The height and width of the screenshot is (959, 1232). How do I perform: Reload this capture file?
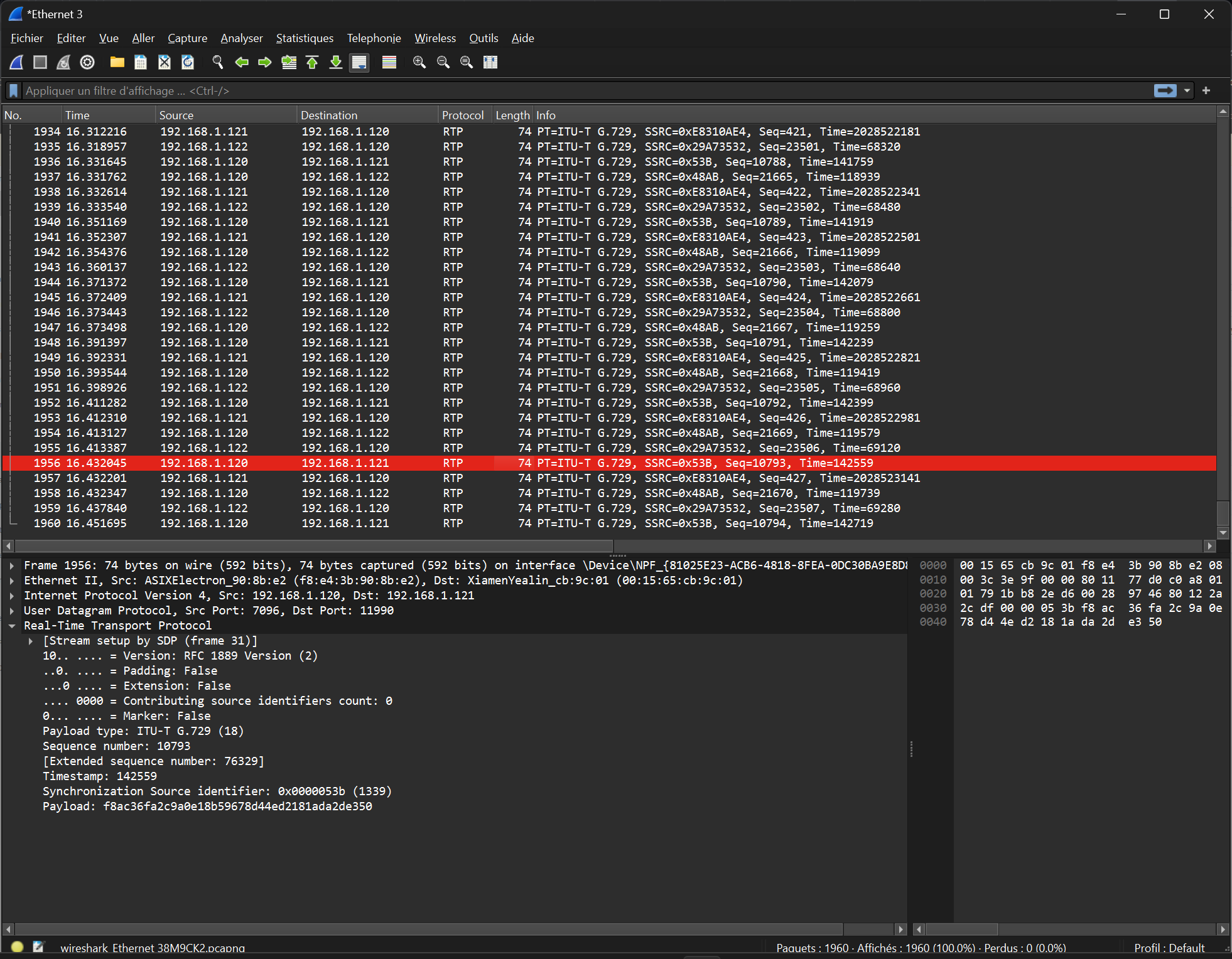click(x=188, y=62)
